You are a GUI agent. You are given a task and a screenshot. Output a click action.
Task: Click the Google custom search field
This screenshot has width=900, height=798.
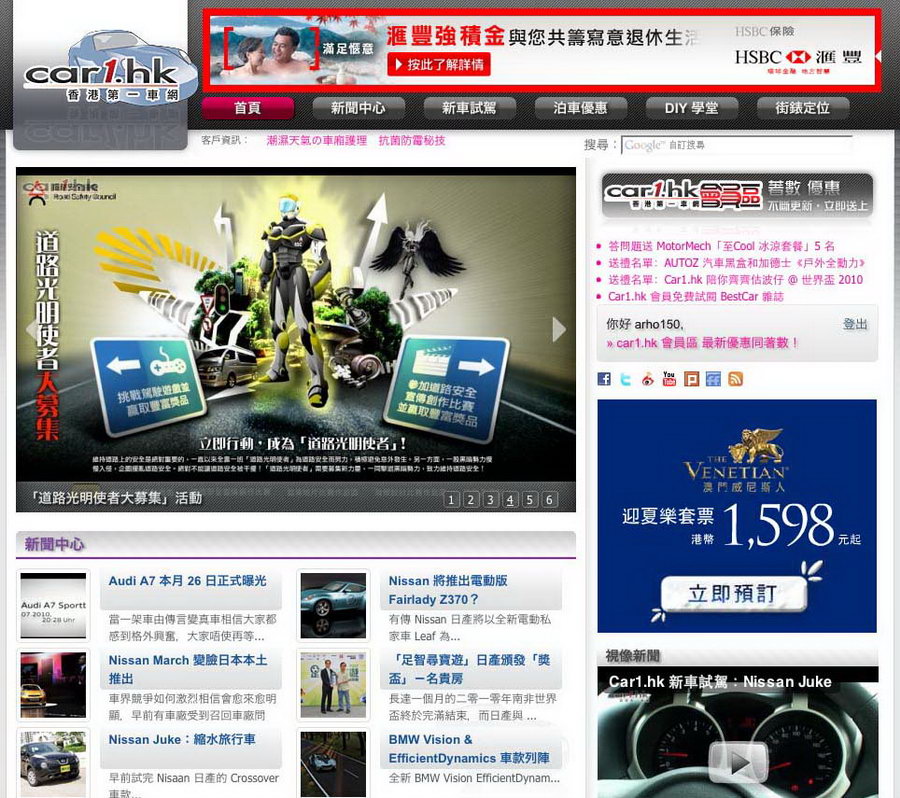click(737, 145)
